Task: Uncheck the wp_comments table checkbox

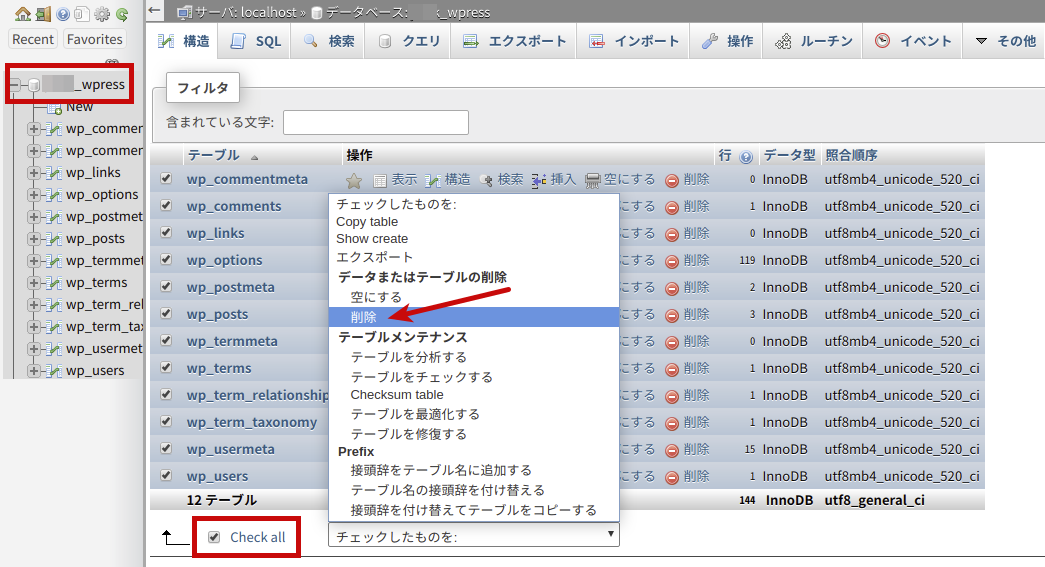Action: point(166,205)
